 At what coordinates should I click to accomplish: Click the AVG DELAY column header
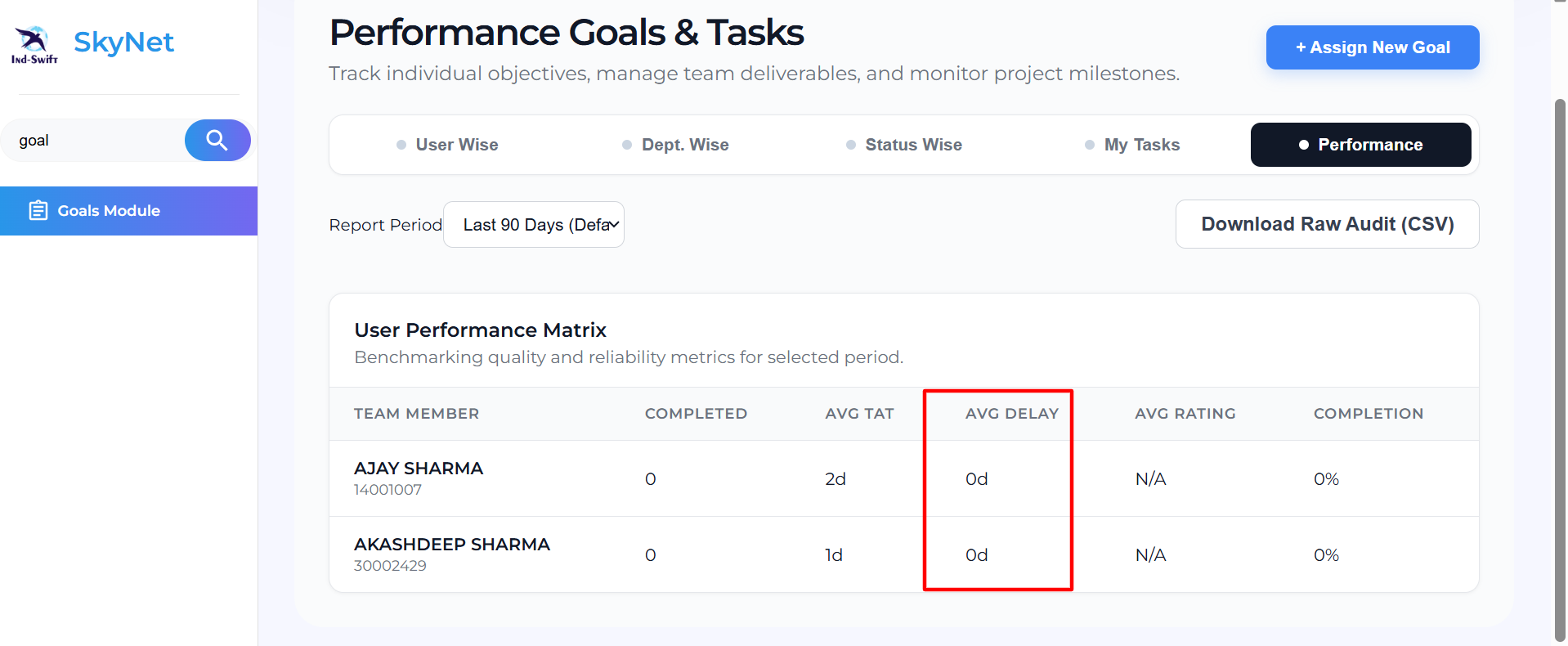pyautogui.click(x=1012, y=414)
